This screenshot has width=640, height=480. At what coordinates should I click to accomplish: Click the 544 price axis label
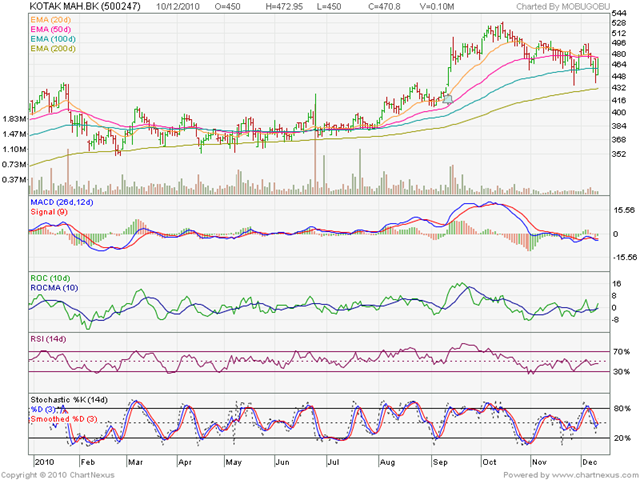(x=619, y=13)
